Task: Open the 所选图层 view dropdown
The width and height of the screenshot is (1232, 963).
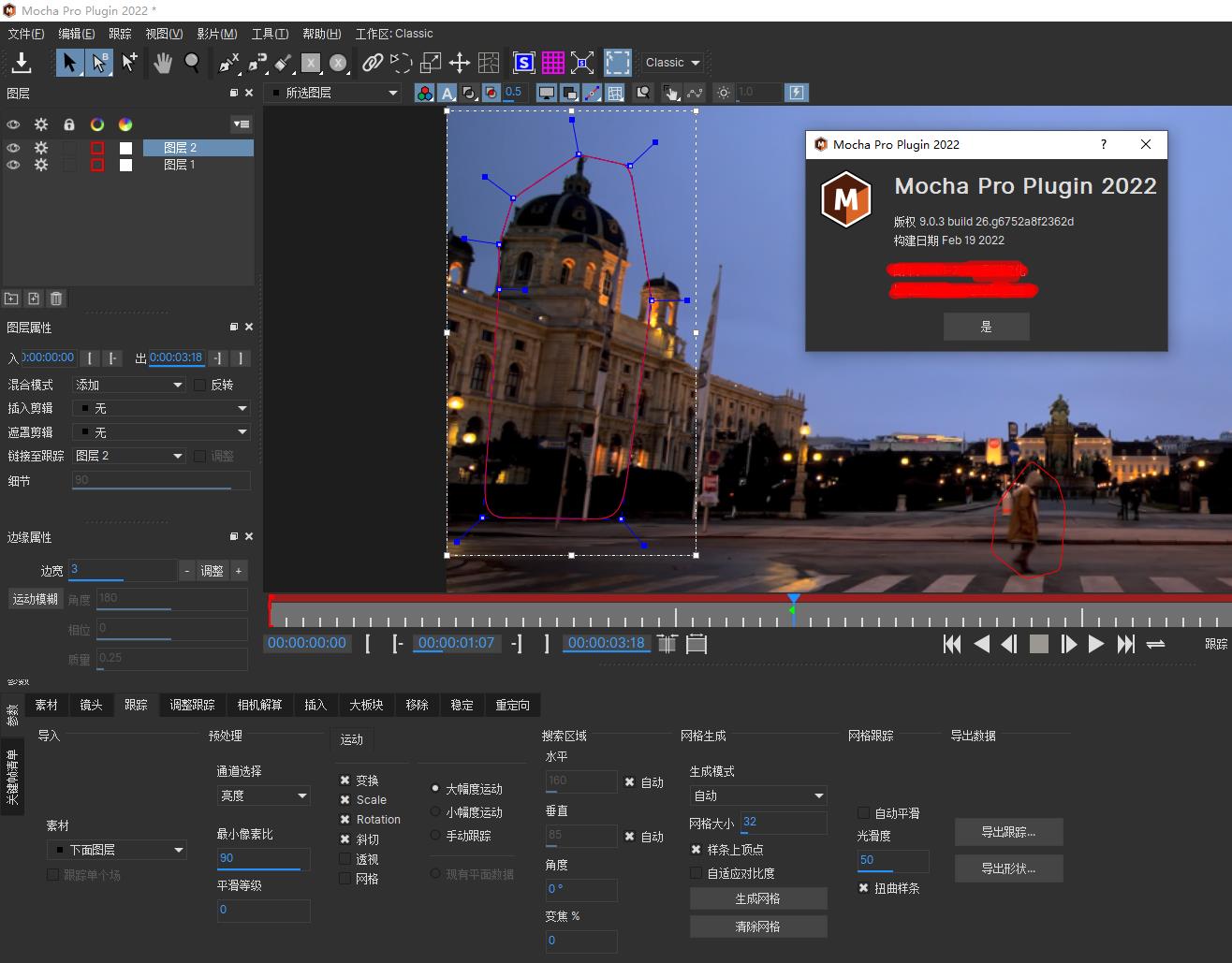Action: (x=333, y=93)
